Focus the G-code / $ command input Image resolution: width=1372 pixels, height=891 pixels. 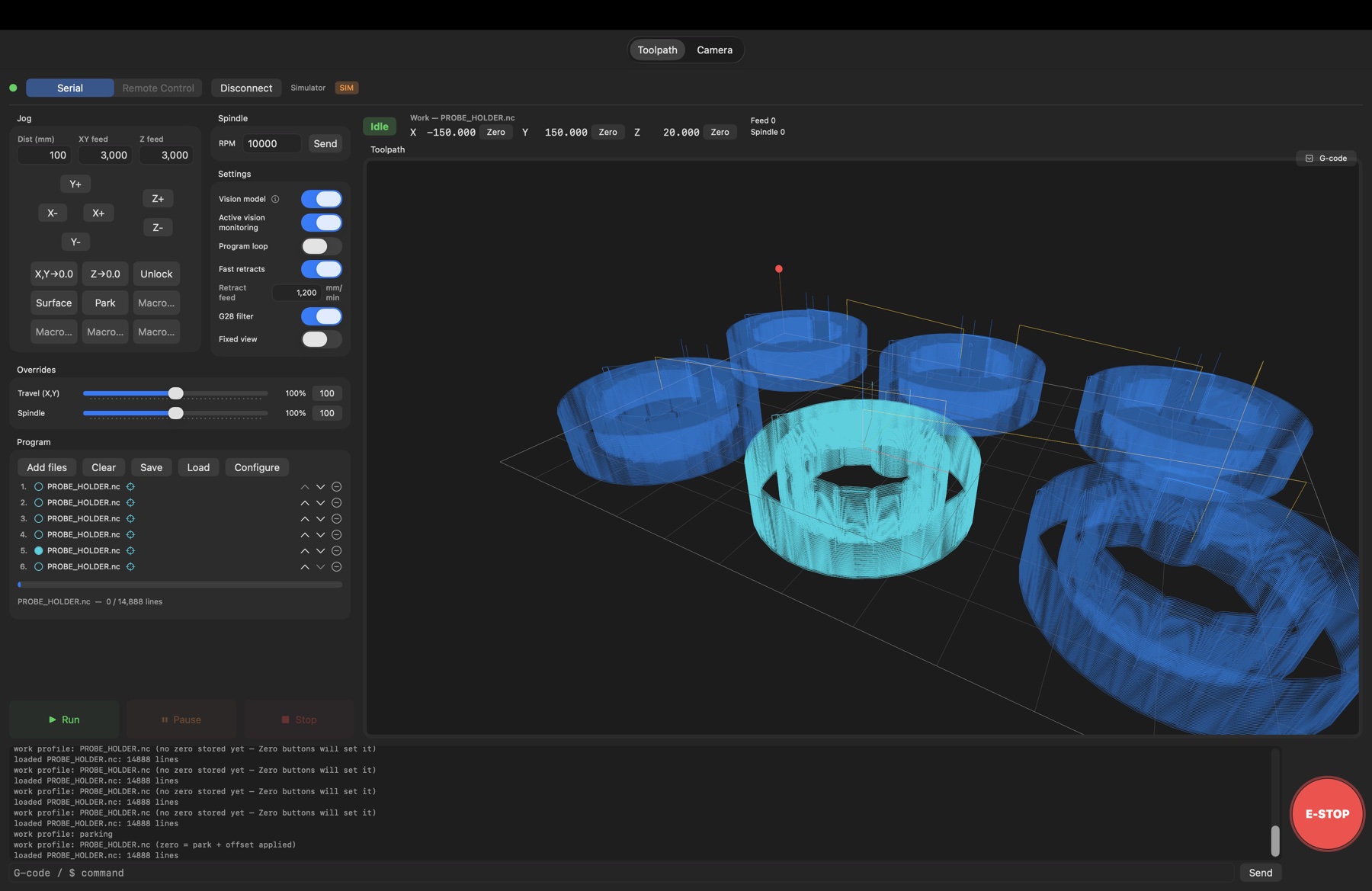coord(622,873)
